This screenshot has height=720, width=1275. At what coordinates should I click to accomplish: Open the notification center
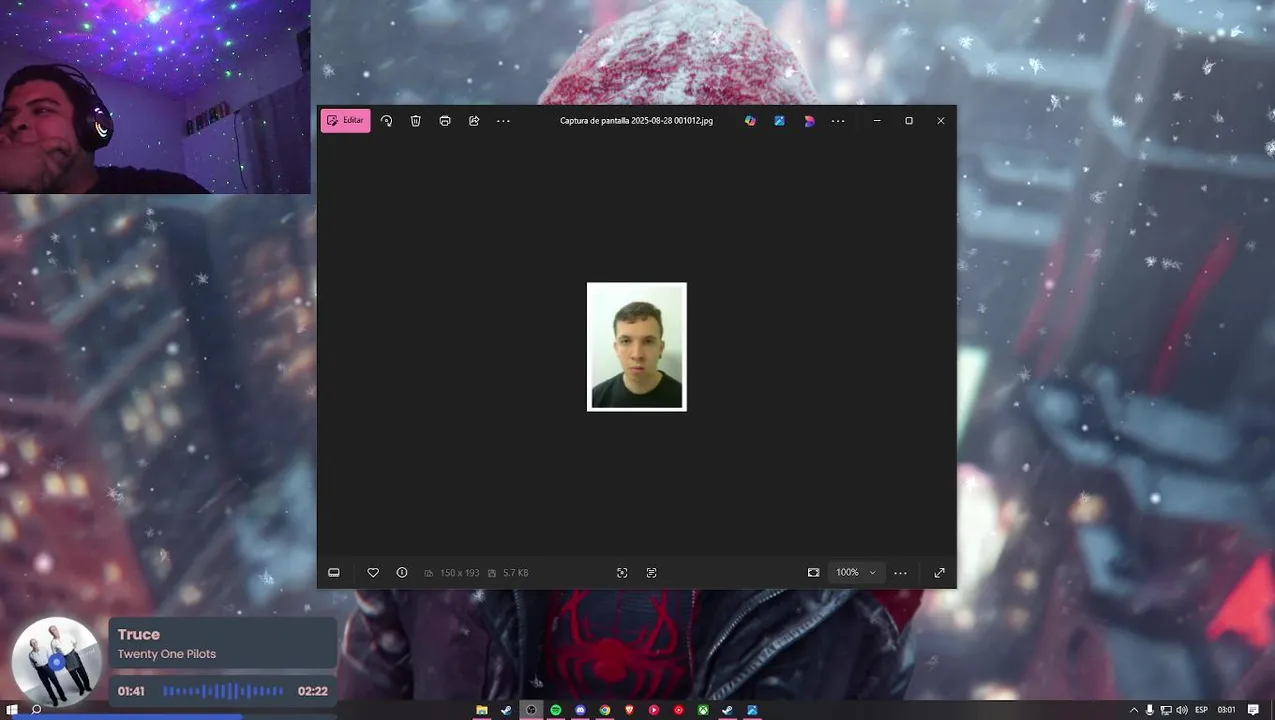tap(1253, 710)
